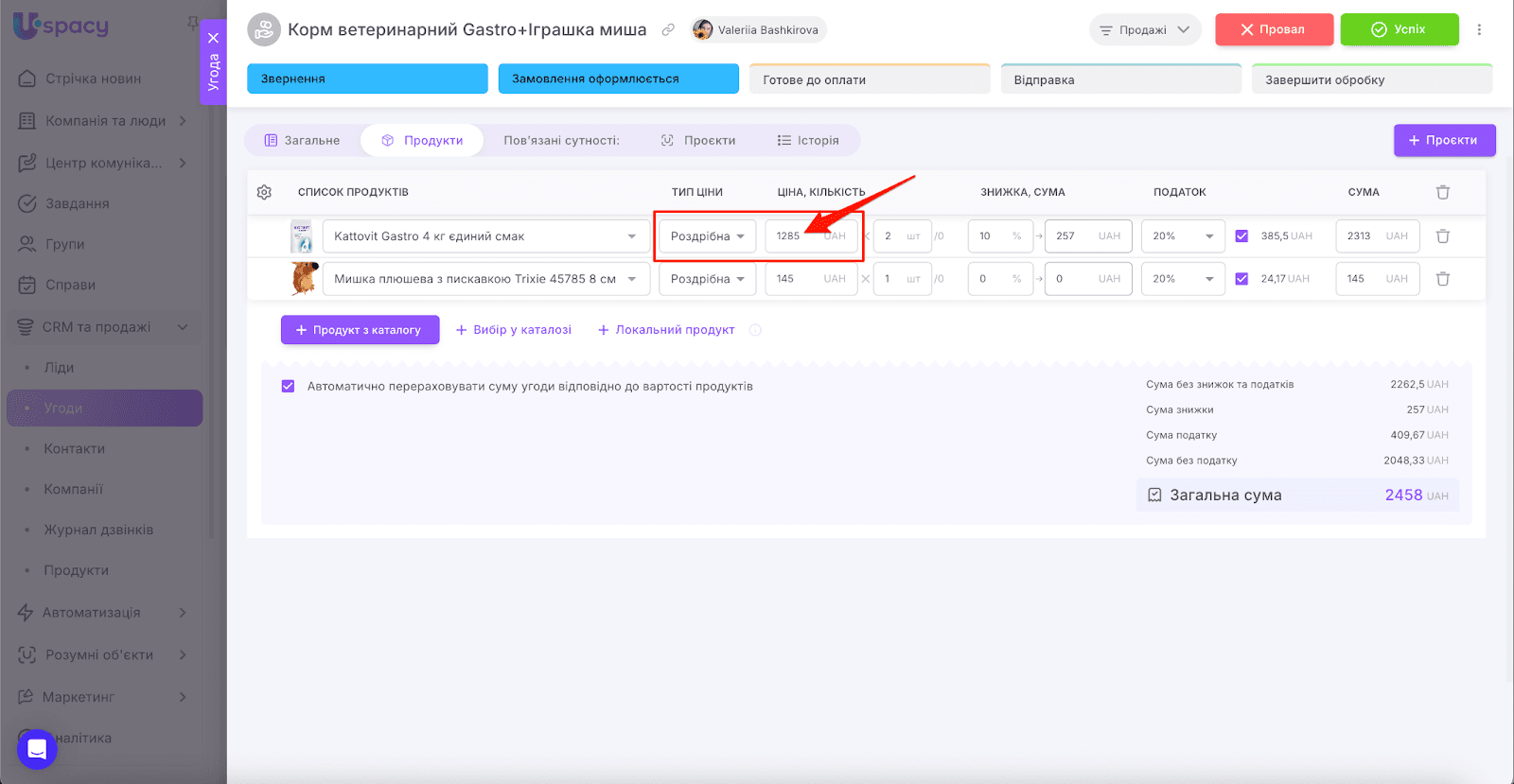Select the Завершити обробку stage
Screen dimensions: 1514x784
point(1372,79)
